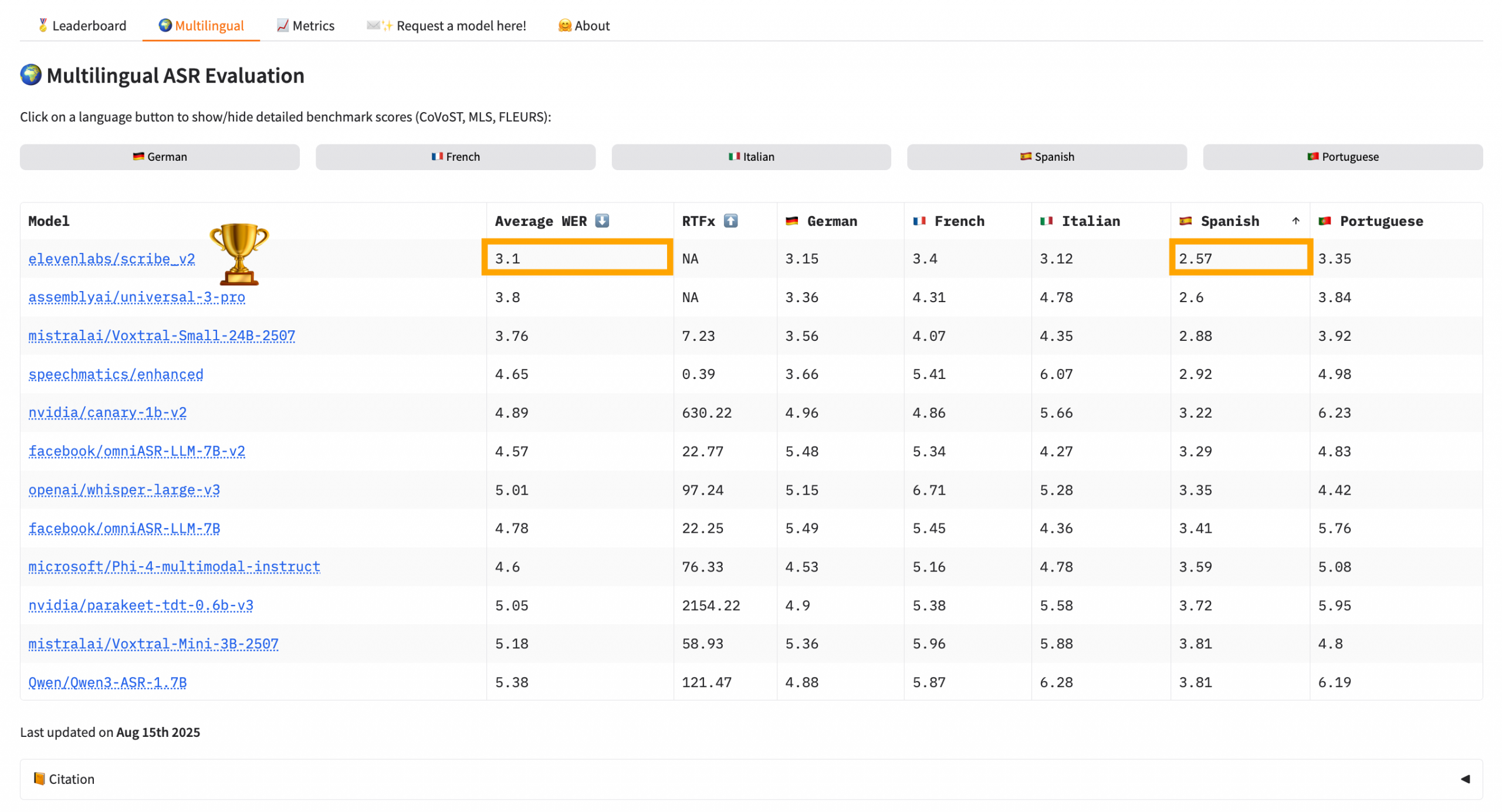Screen dimensions: 1502x812
Task: Click the Portuguese flag column header
Action: 1371,221
